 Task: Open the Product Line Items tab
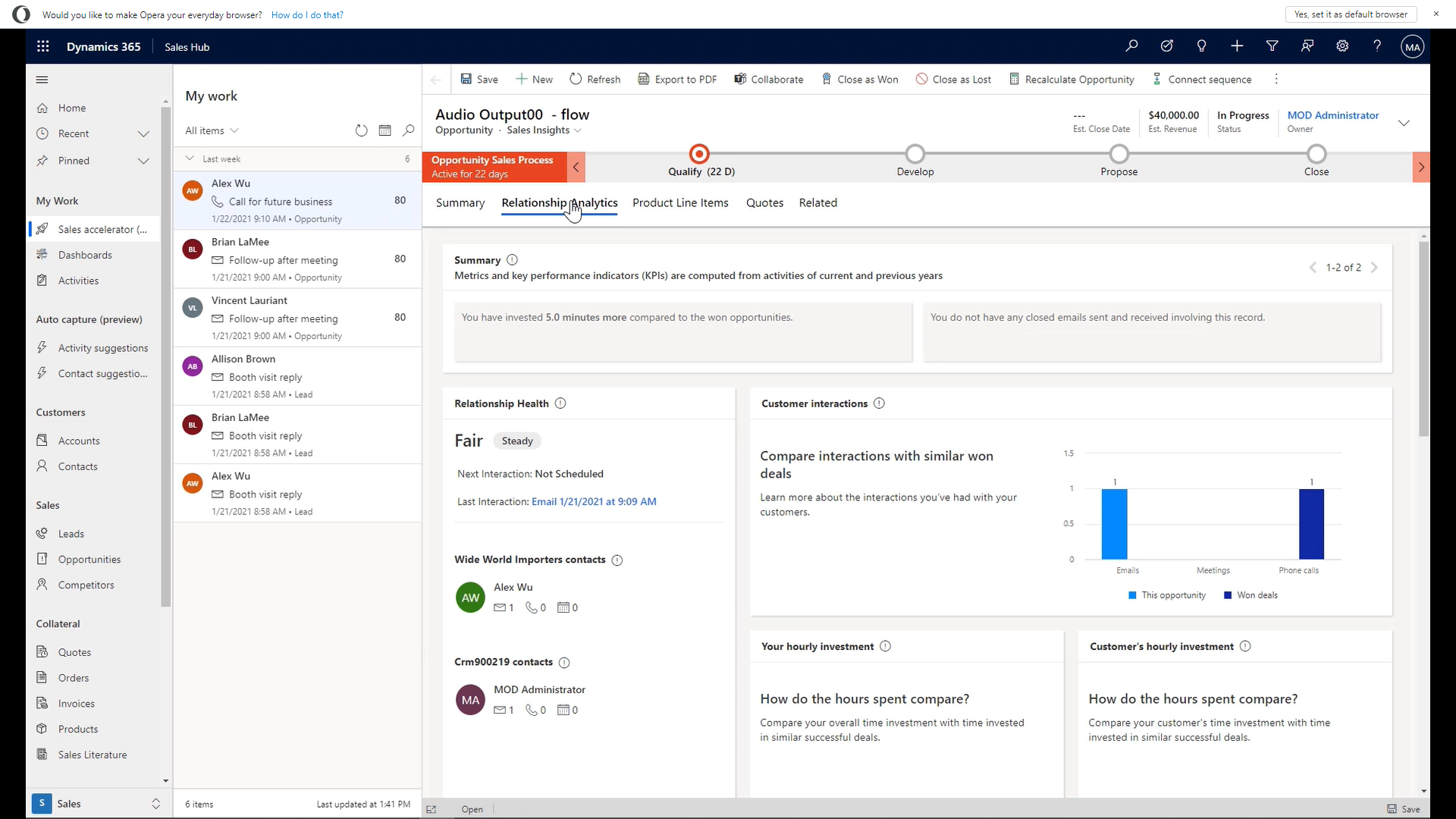[680, 203]
